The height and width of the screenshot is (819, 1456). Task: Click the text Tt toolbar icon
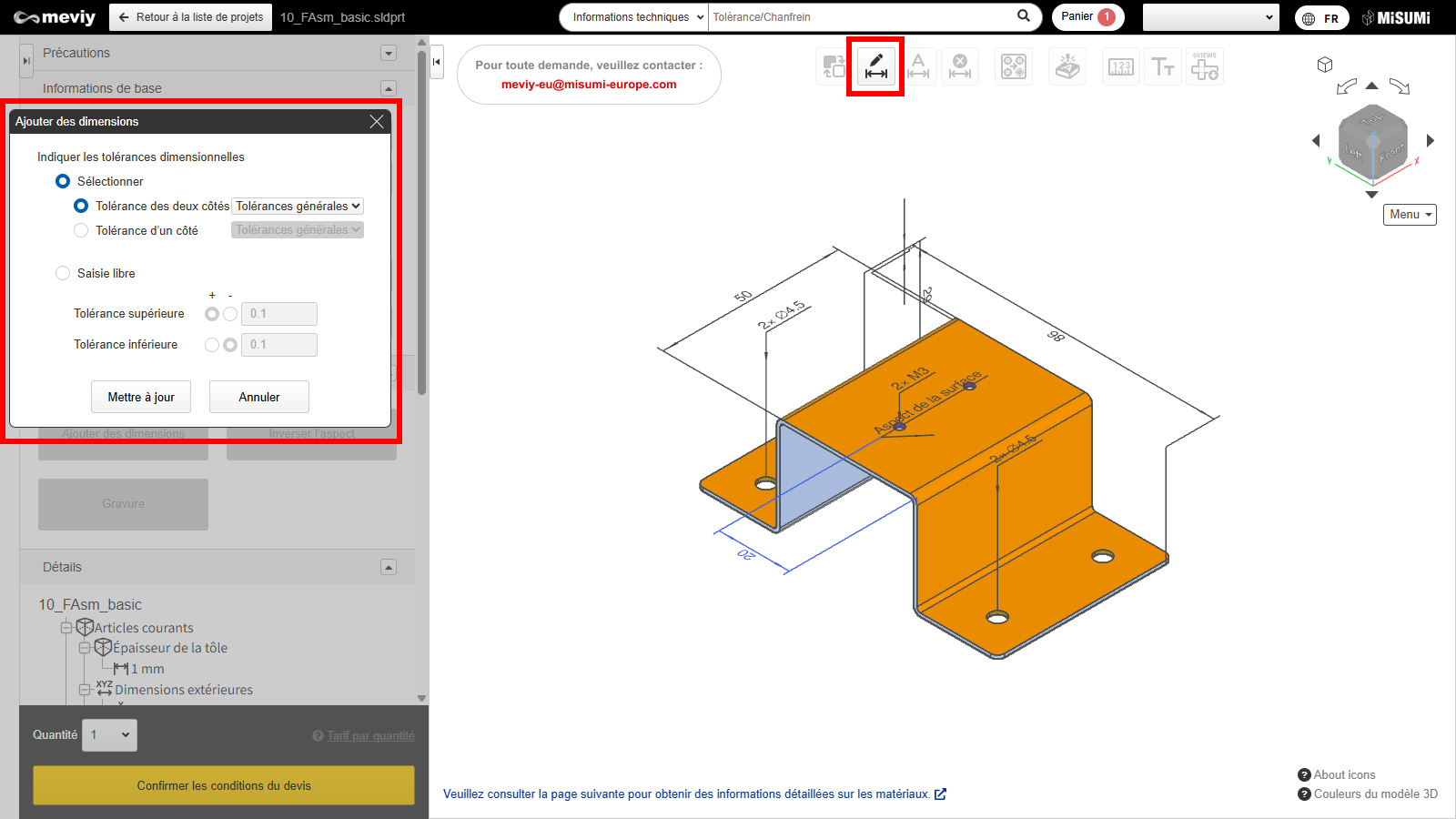click(x=1163, y=66)
